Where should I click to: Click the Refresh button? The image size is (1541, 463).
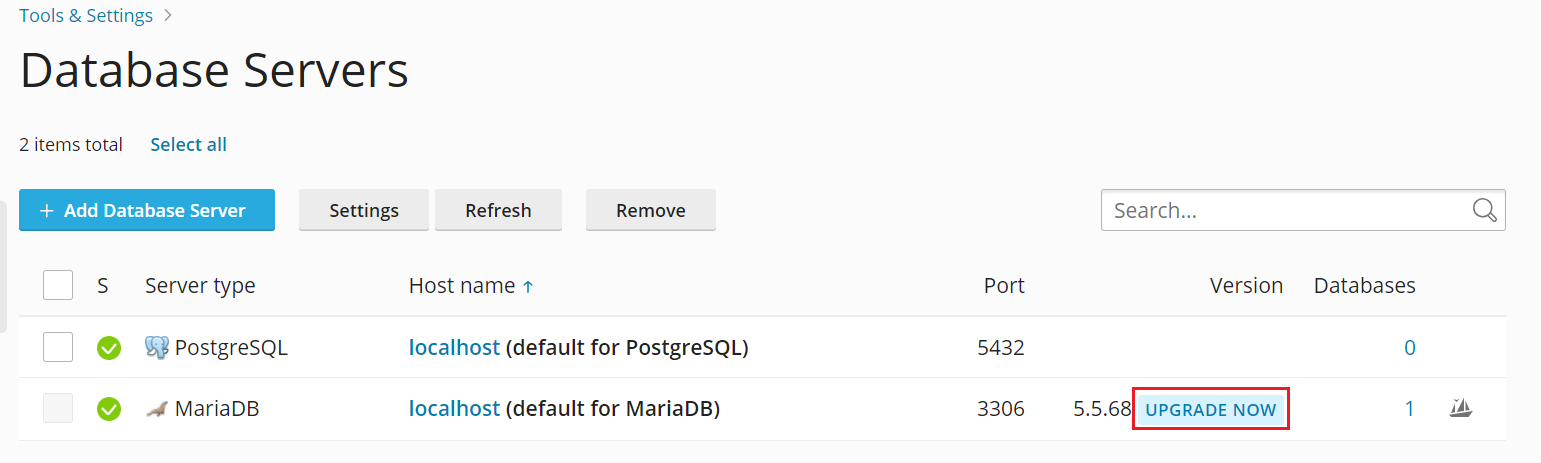tap(498, 210)
